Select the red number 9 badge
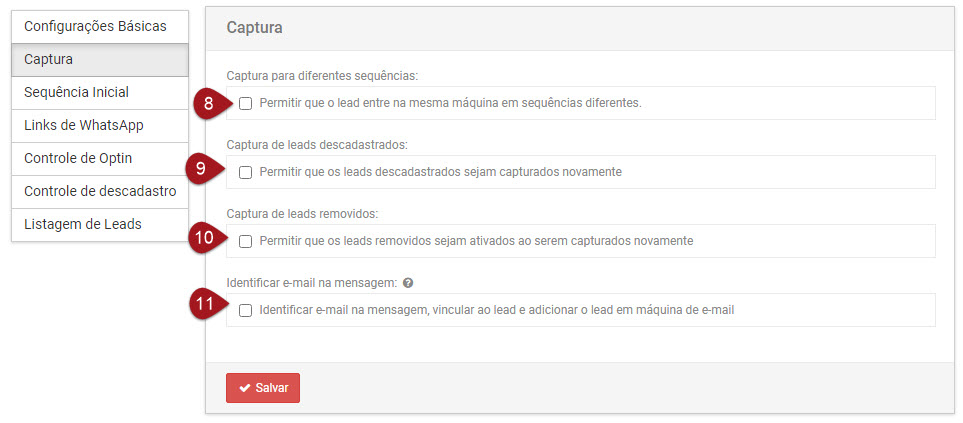 coord(202,168)
